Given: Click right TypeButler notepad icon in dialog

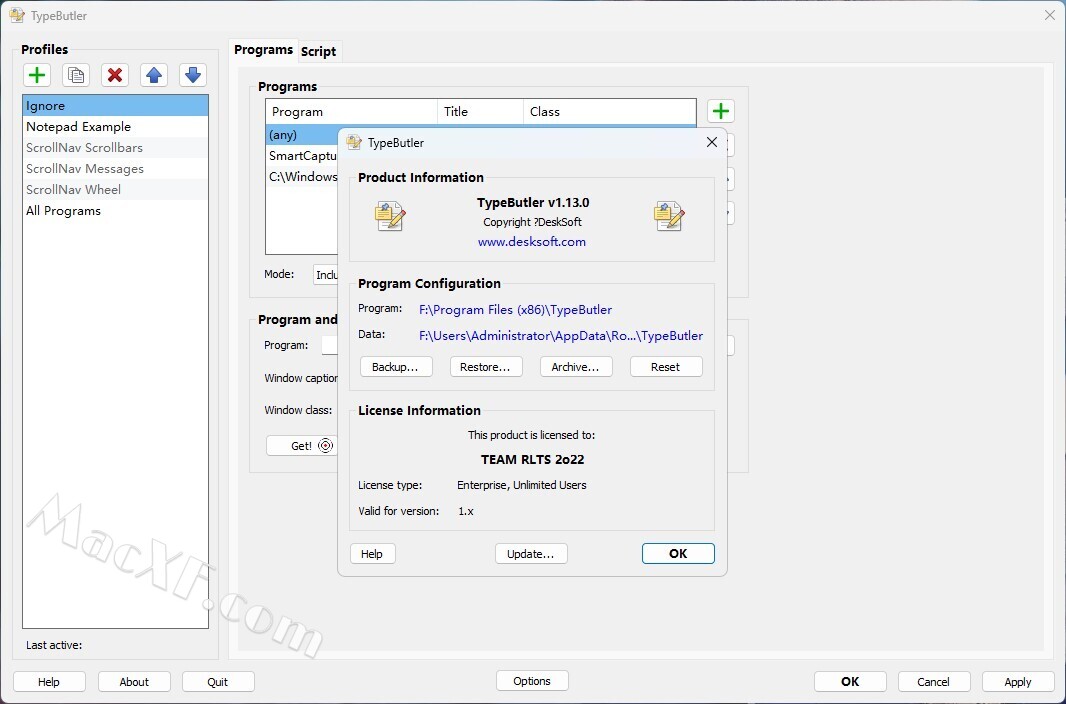Looking at the screenshot, I should 669,216.
